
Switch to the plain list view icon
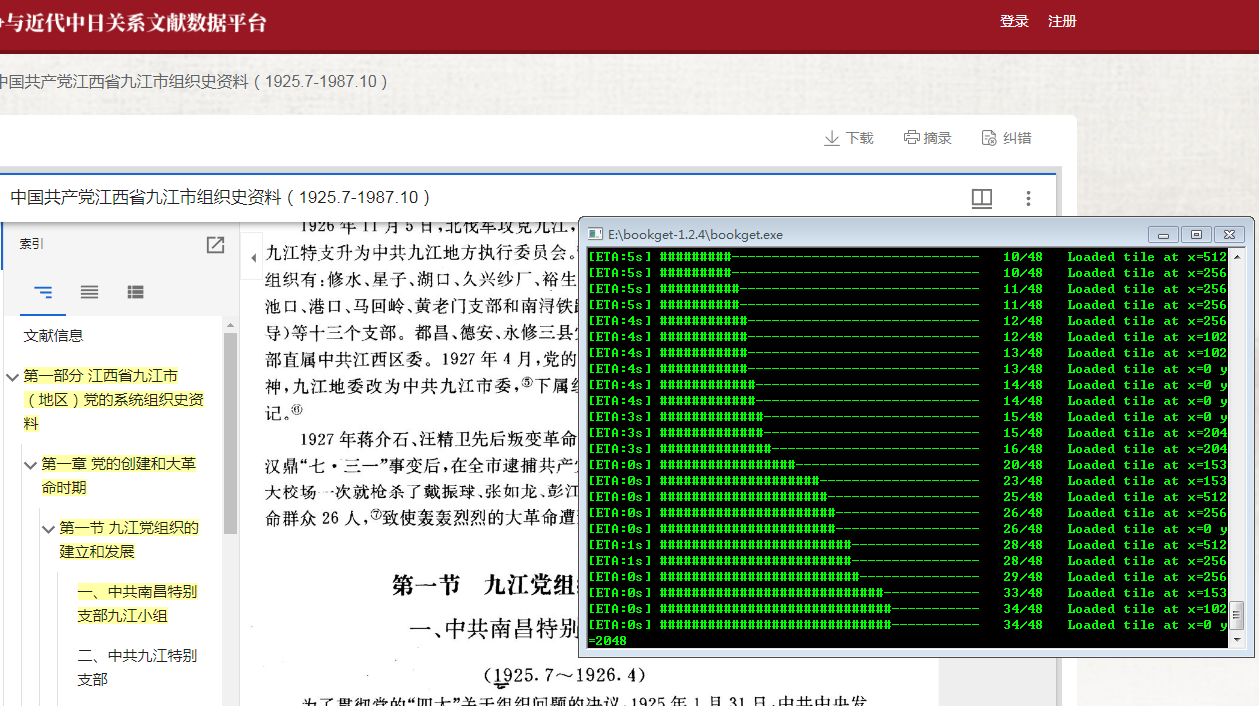[x=89, y=292]
